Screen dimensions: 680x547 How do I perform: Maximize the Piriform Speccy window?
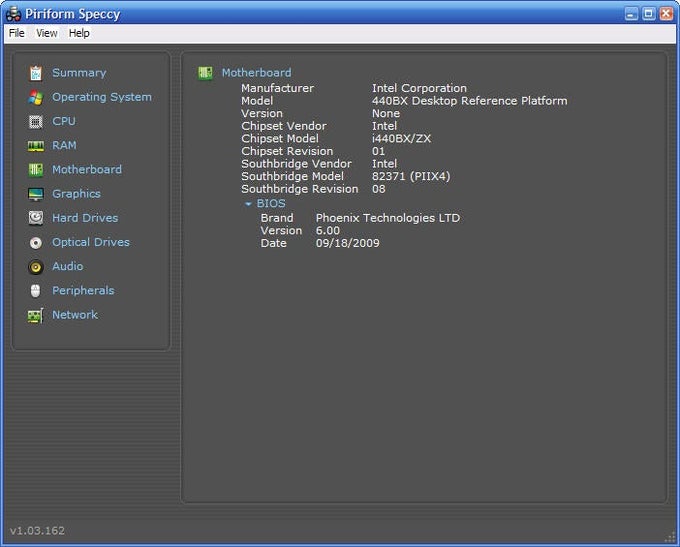point(648,13)
